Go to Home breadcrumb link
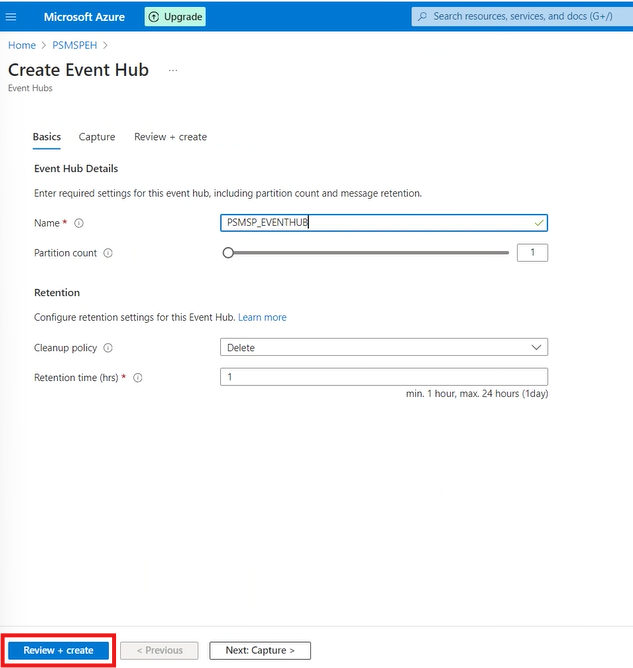Image resolution: width=633 pixels, height=668 pixels. (x=22, y=45)
